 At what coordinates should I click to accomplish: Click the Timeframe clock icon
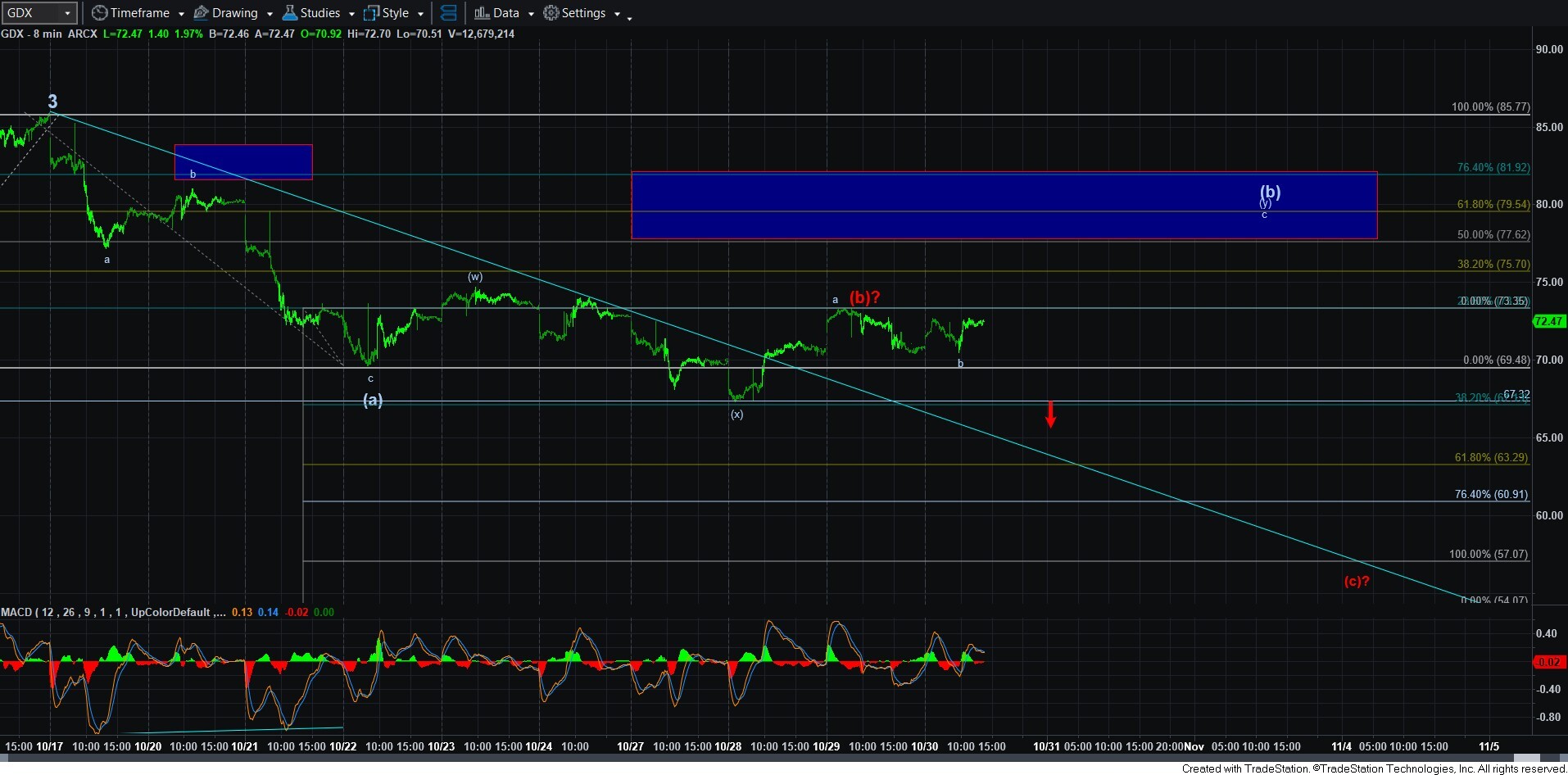point(99,13)
